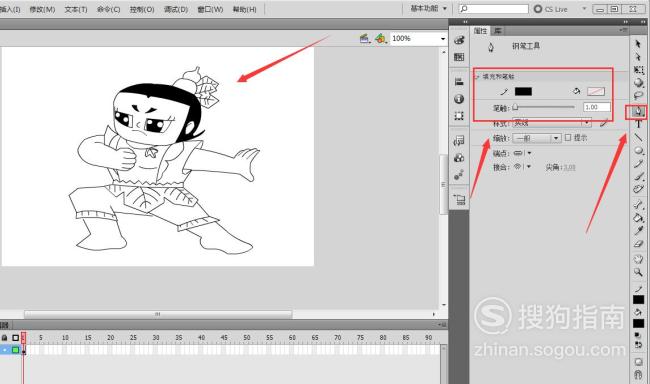Select the Pen tool in toolbox
Image resolution: width=650 pixels, height=384 pixels.
pos(638,111)
